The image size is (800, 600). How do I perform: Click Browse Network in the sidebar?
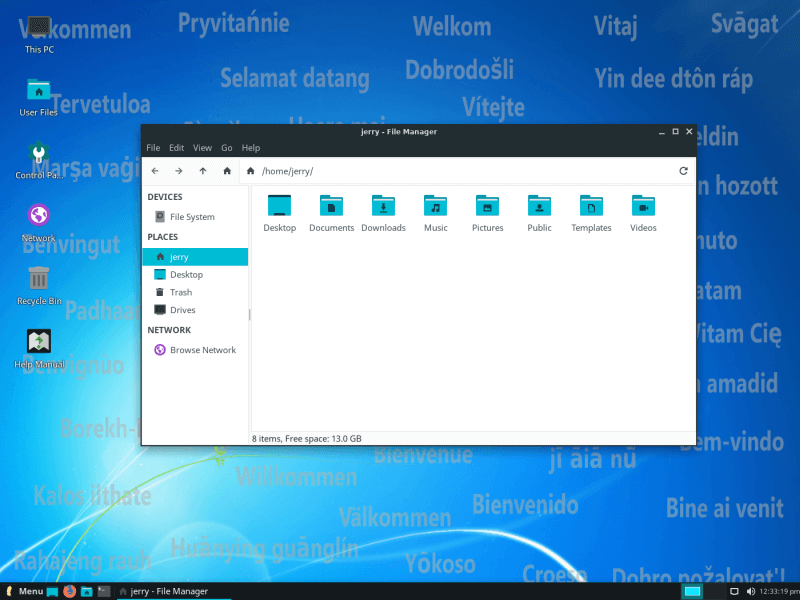click(x=203, y=350)
